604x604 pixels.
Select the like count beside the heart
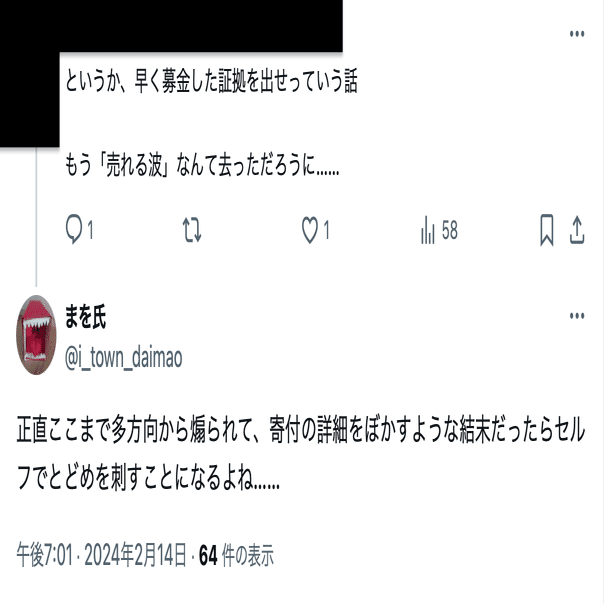(x=326, y=230)
